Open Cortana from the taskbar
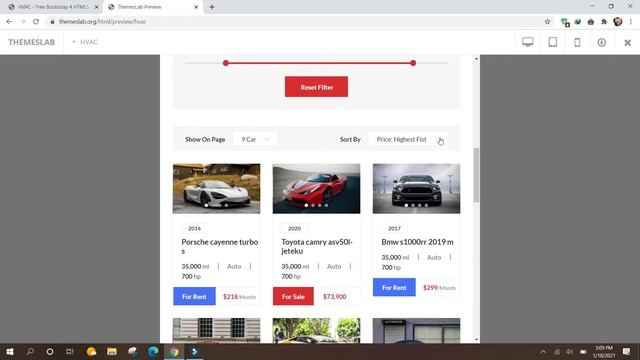Screen dimensions: 640x360 pos(50,351)
